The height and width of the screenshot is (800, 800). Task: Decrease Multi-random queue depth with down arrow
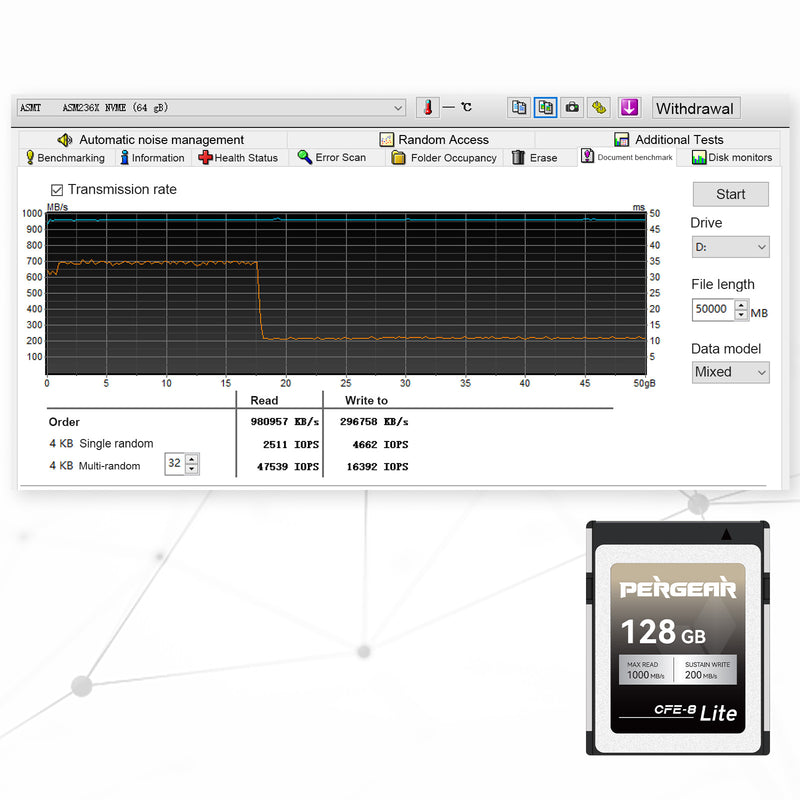point(192,469)
